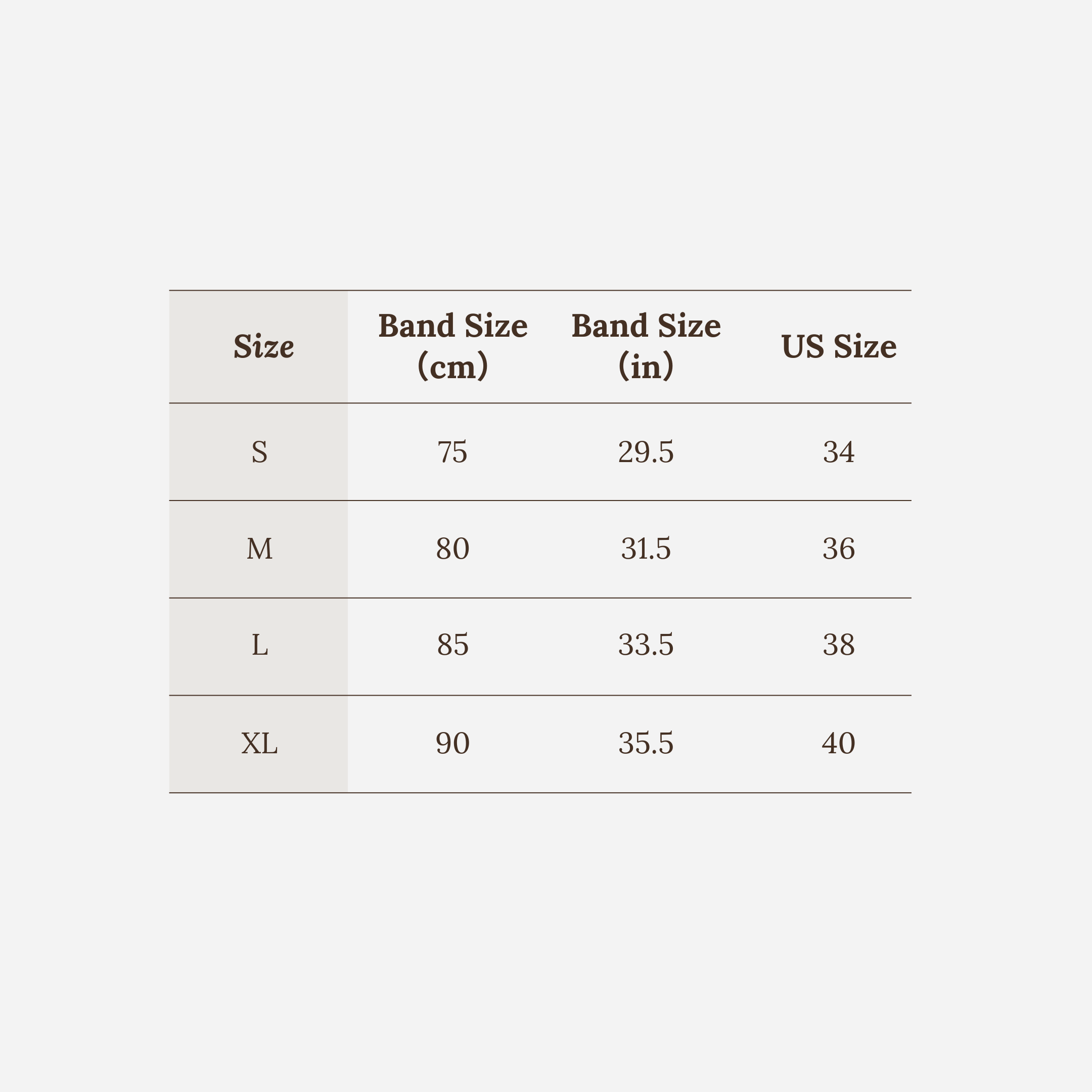Click the Band Size (cm) header
1092x1092 pixels.
point(453,346)
